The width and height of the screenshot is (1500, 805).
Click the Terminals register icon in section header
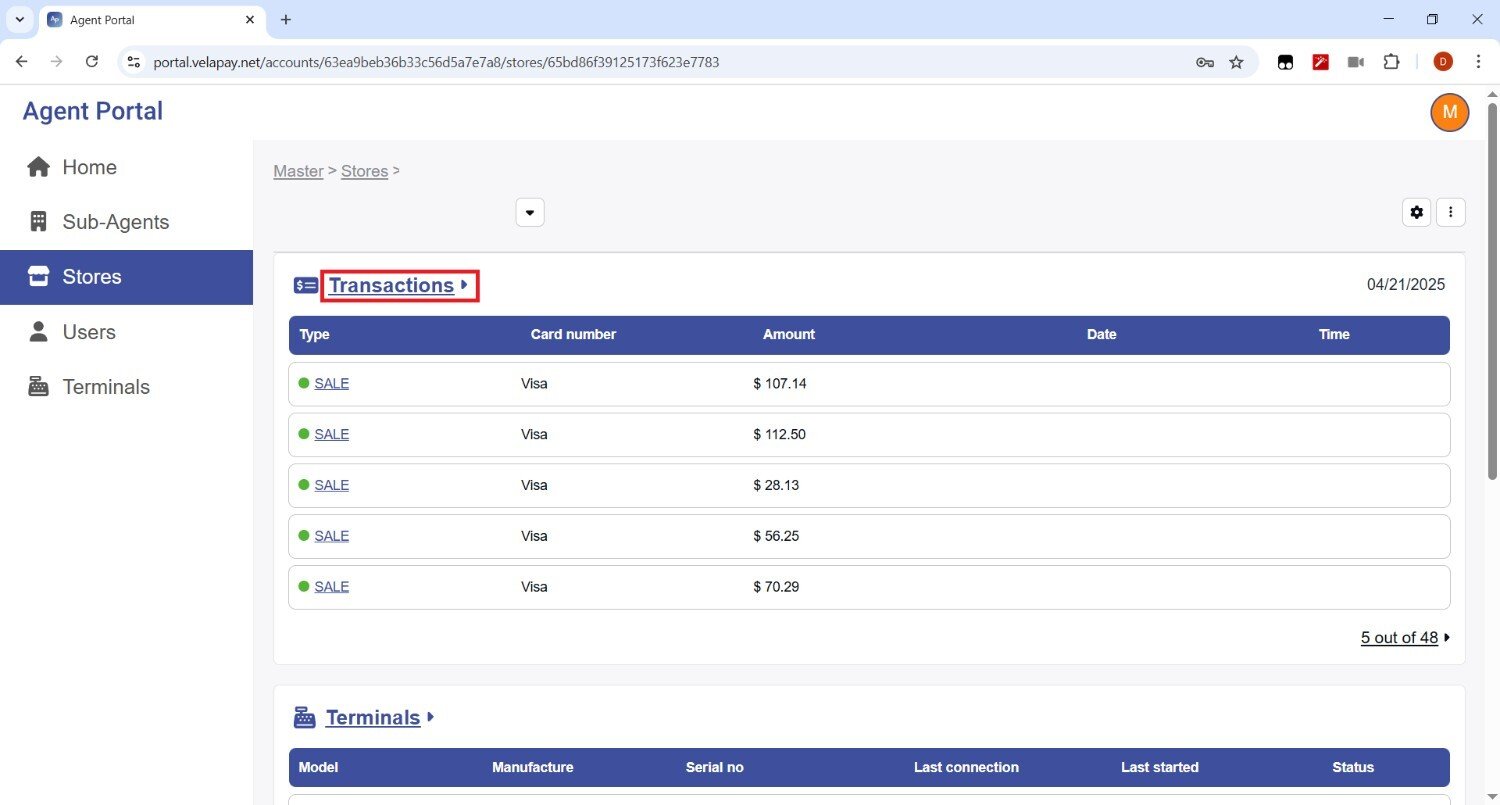click(x=305, y=718)
